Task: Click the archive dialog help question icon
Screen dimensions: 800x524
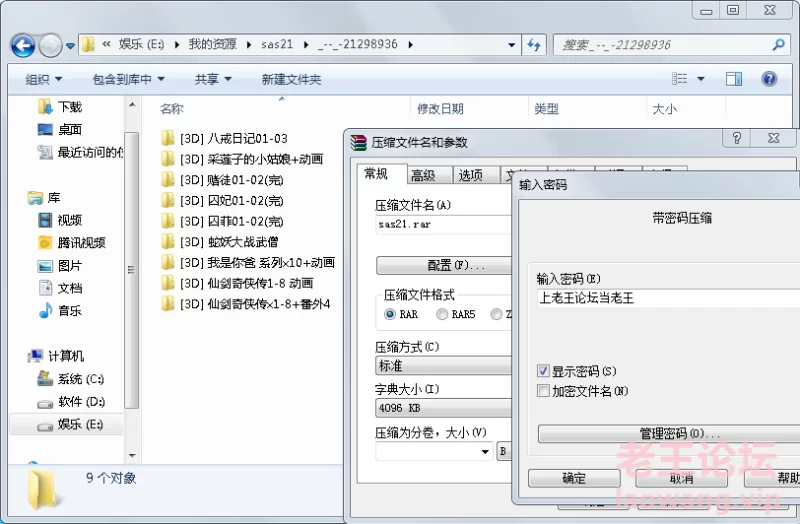Action: pos(737,138)
